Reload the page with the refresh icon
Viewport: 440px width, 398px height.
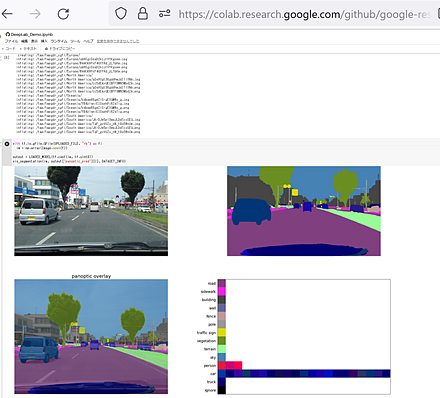[x=63, y=14]
